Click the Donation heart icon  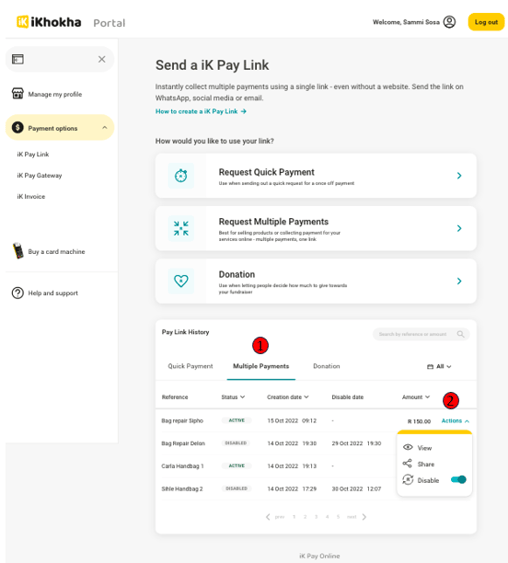[181, 281]
